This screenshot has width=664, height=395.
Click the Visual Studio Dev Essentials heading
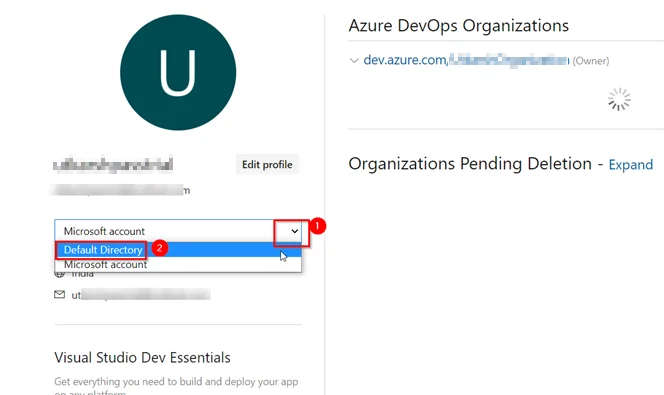pyautogui.click(x=142, y=357)
